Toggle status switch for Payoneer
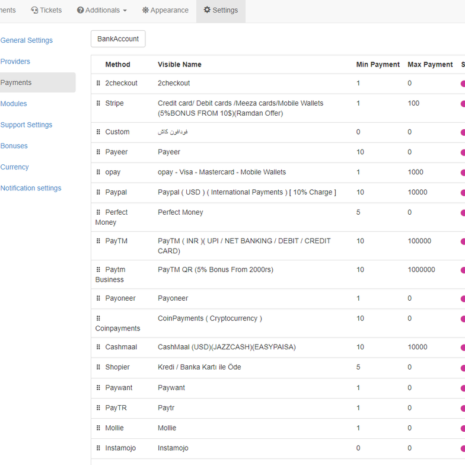This screenshot has height=465, width=465. [463, 299]
